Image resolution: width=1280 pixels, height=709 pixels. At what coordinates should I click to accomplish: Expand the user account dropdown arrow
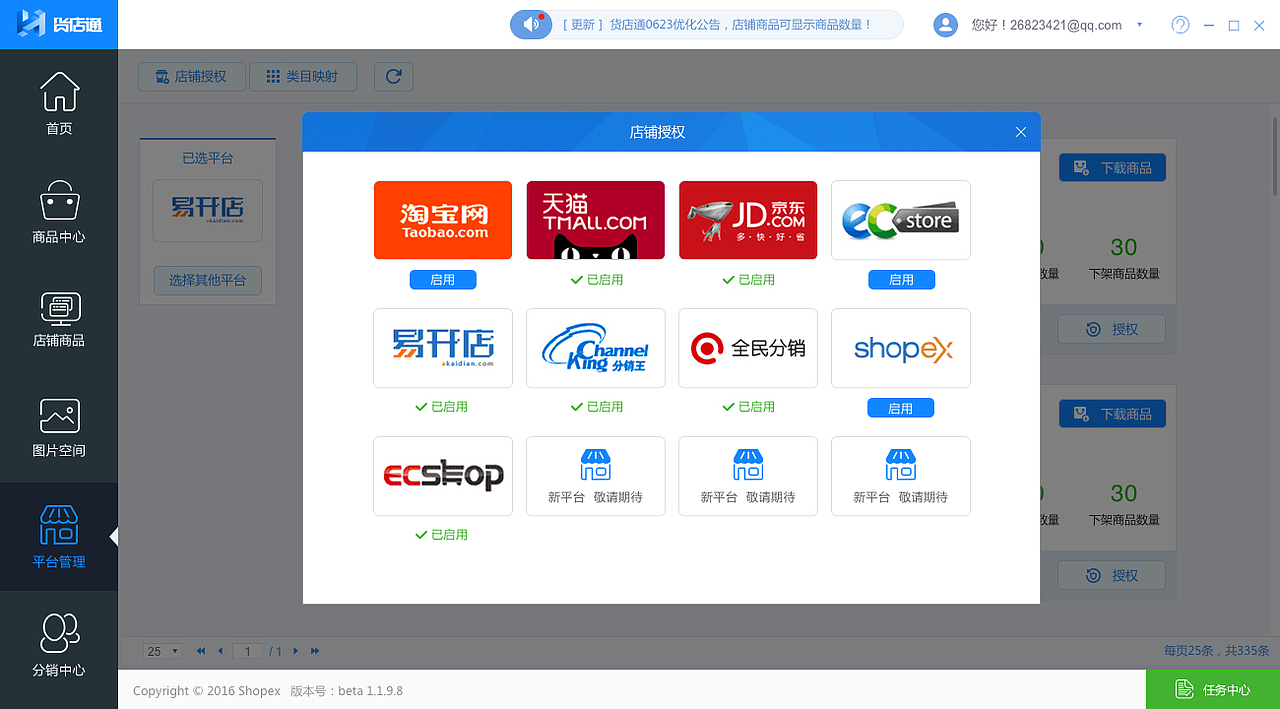coord(1139,25)
